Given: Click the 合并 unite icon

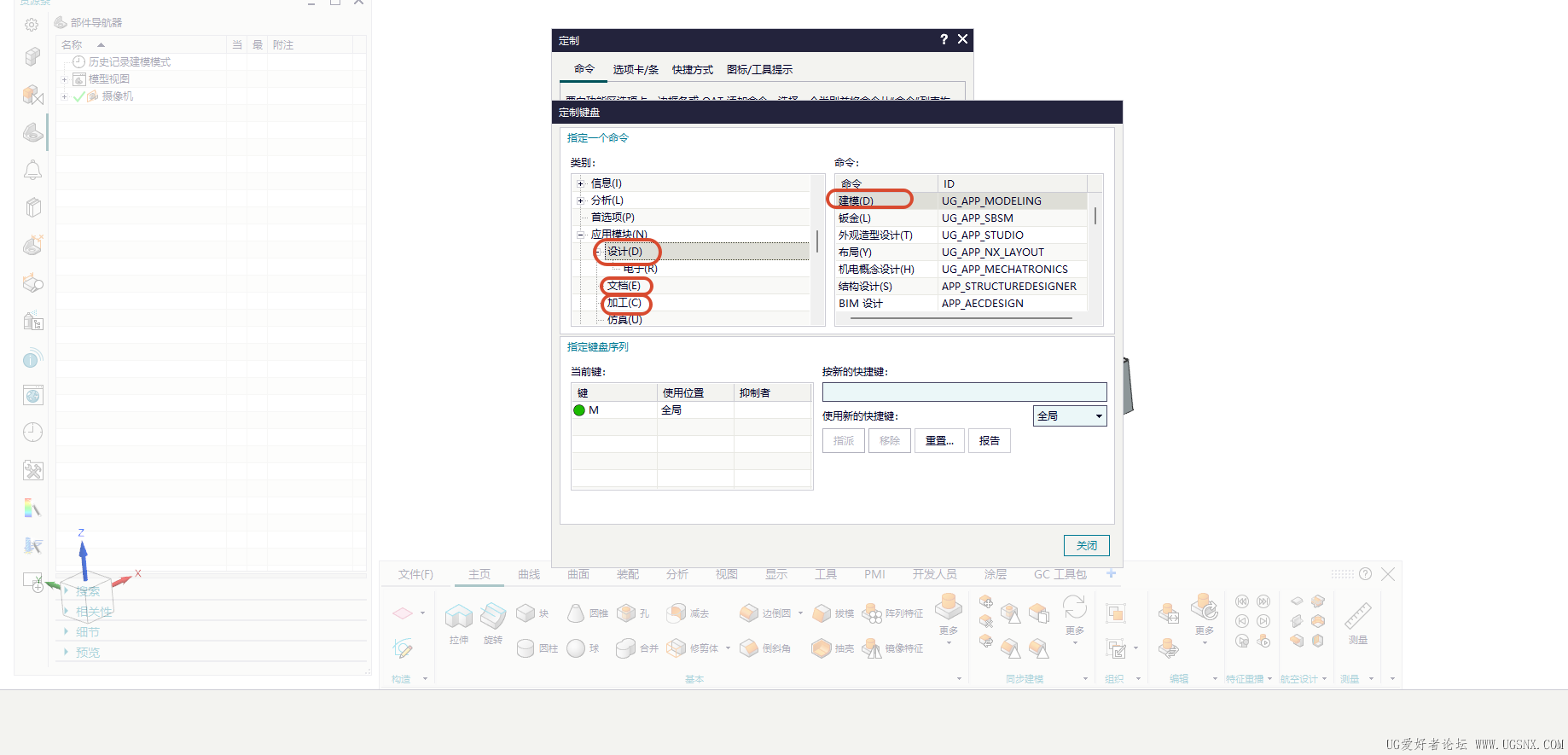Looking at the screenshot, I should pos(626,648).
